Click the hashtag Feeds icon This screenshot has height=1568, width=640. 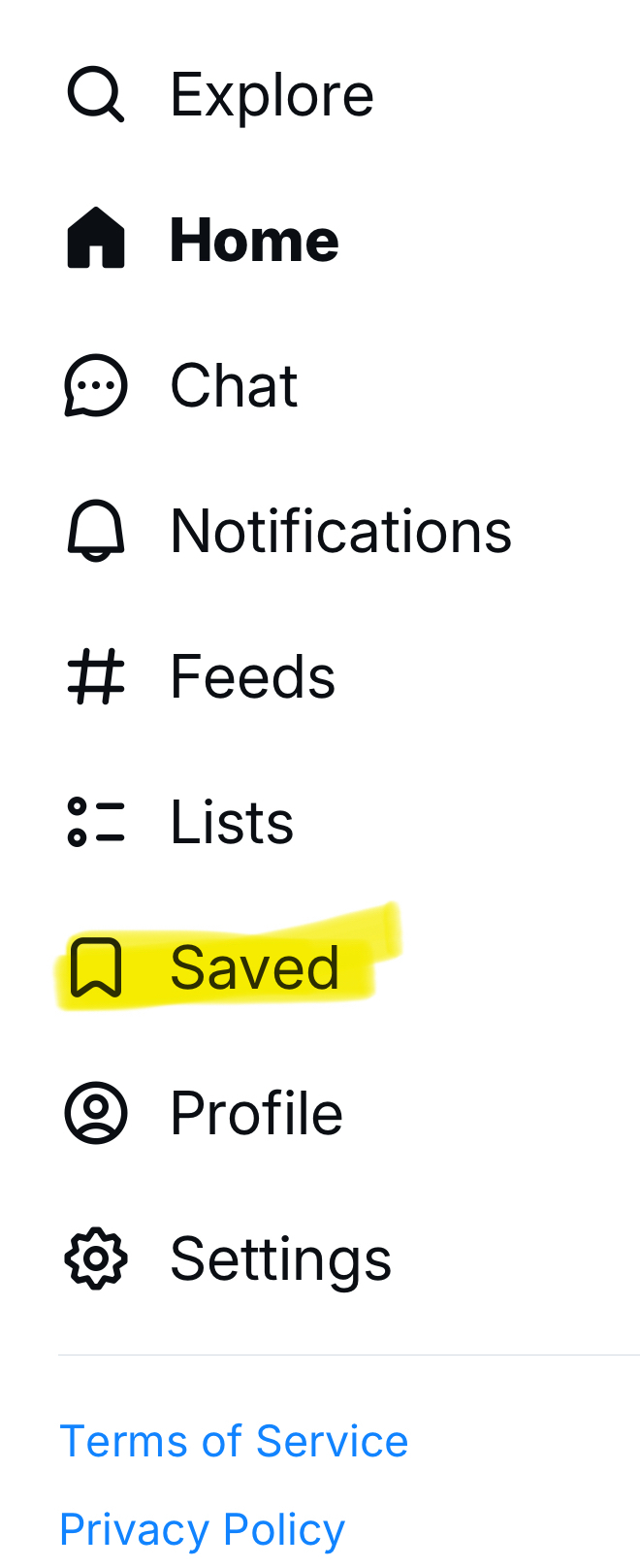pyautogui.click(x=95, y=676)
